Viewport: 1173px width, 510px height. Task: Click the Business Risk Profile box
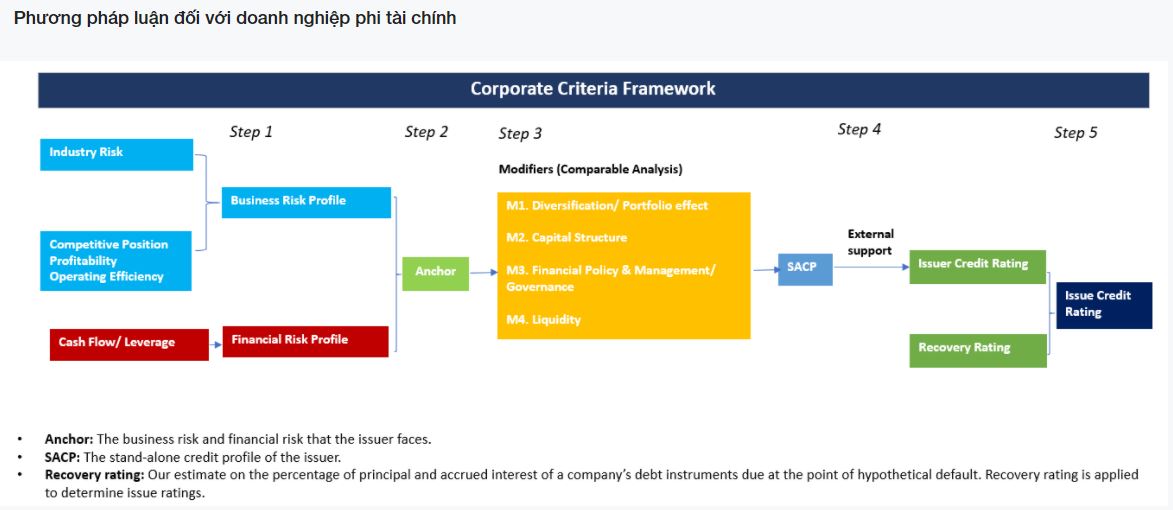click(306, 201)
